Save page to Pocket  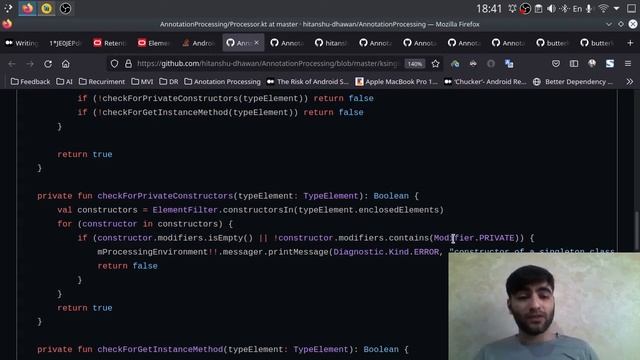pos(556,64)
